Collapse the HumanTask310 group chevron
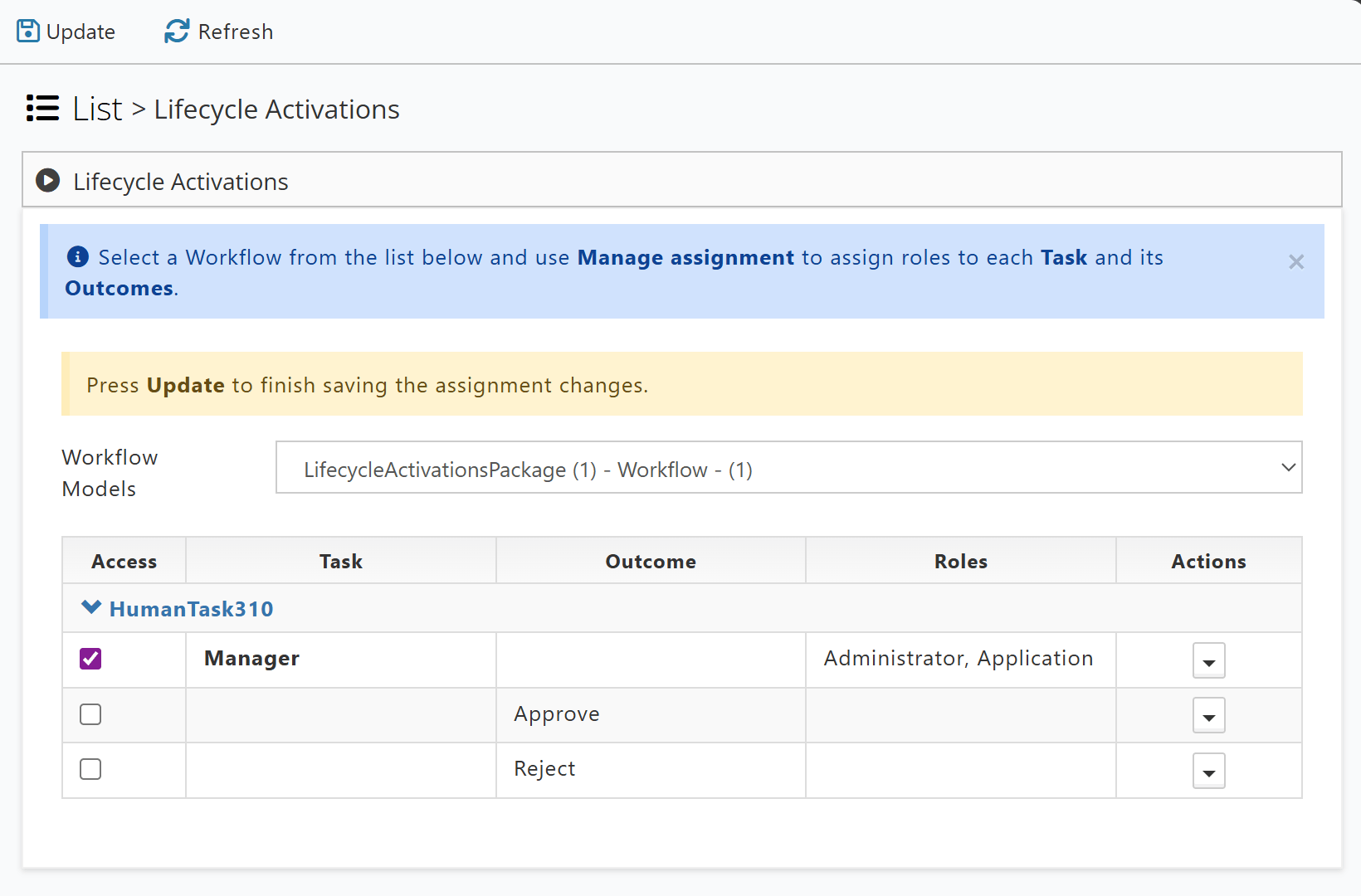Viewport: 1361px width, 896px height. click(91, 608)
